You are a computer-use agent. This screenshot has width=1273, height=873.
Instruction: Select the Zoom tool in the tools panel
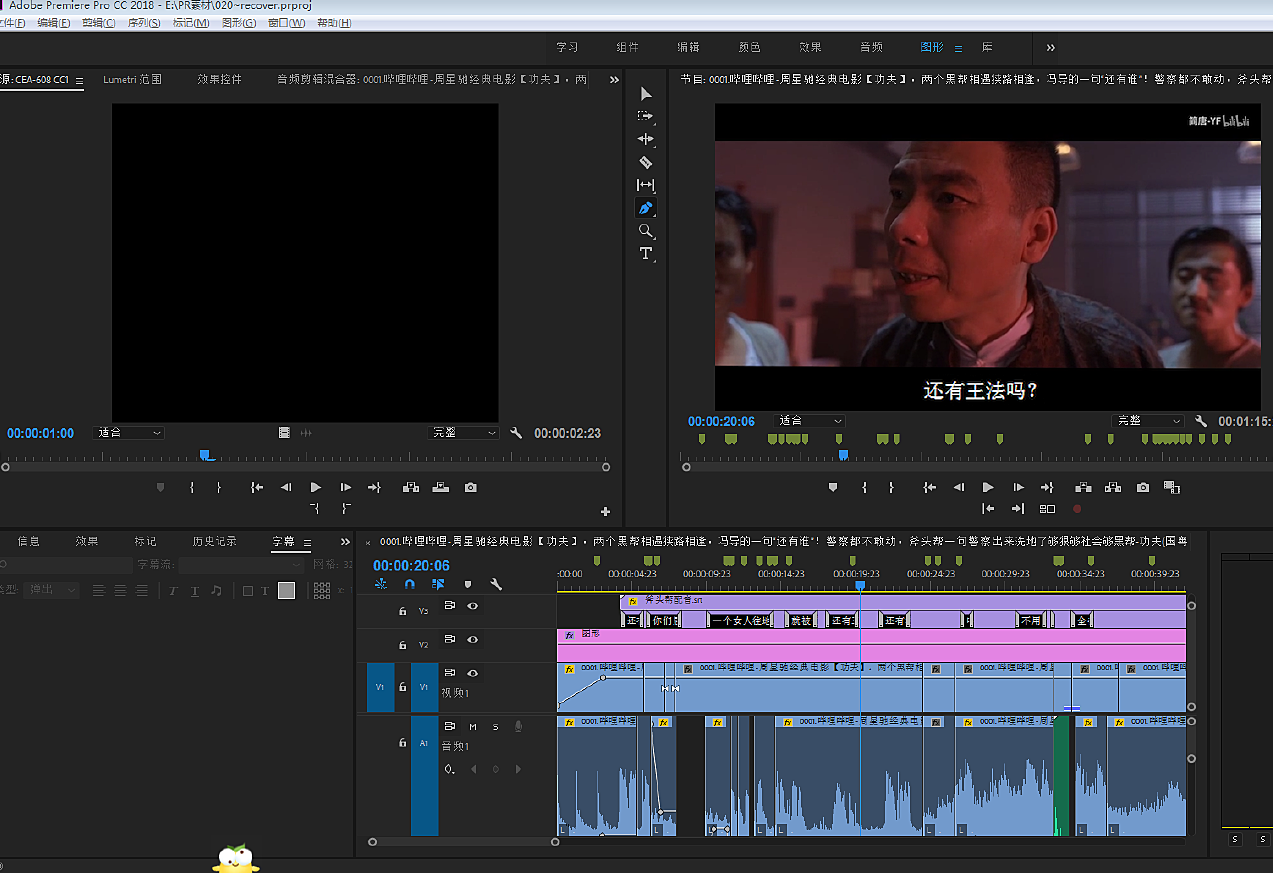click(646, 230)
